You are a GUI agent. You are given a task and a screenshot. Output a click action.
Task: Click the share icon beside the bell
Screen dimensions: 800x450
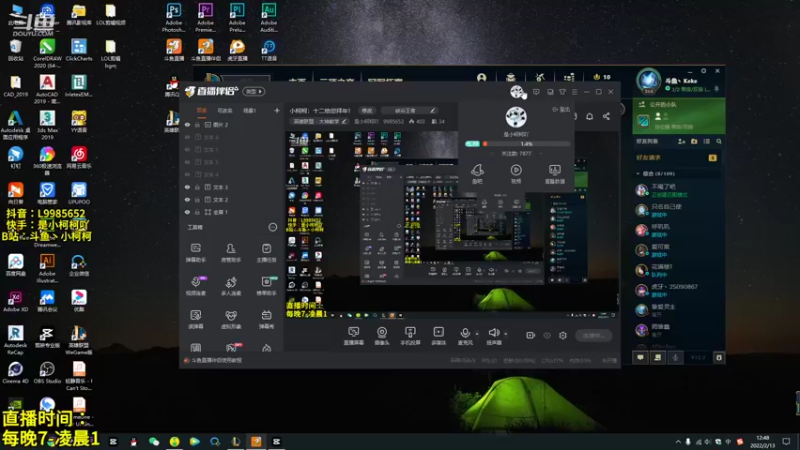click(606, 116)
